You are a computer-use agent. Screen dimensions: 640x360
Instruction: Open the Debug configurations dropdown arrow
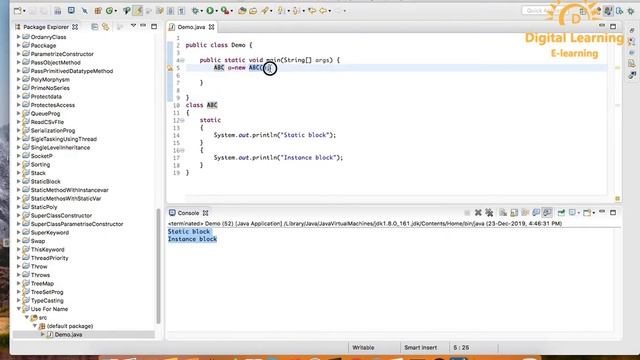coord(202,11)
